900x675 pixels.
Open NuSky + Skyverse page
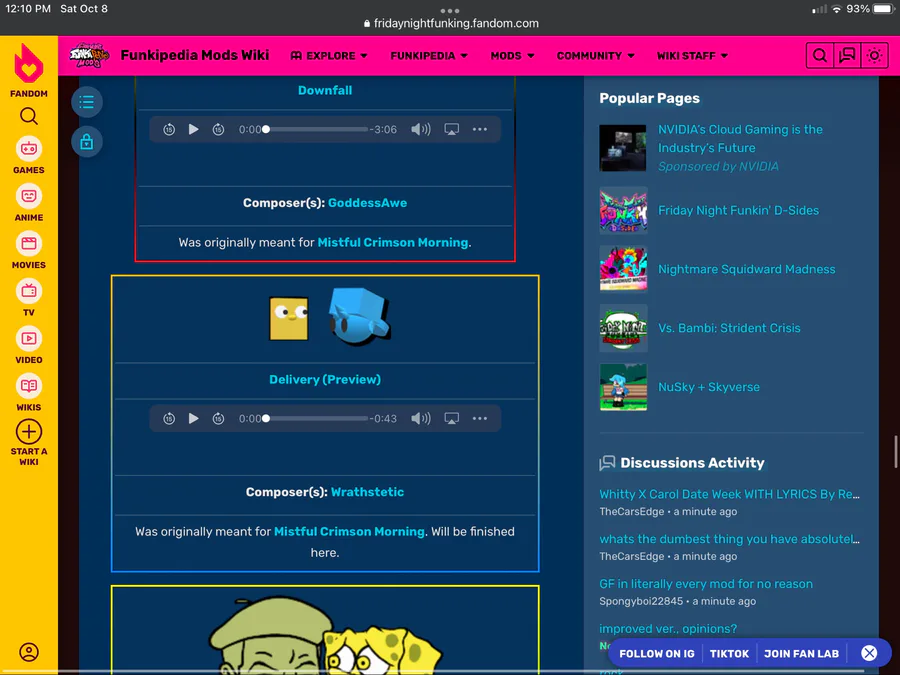[x=708, y=387]
